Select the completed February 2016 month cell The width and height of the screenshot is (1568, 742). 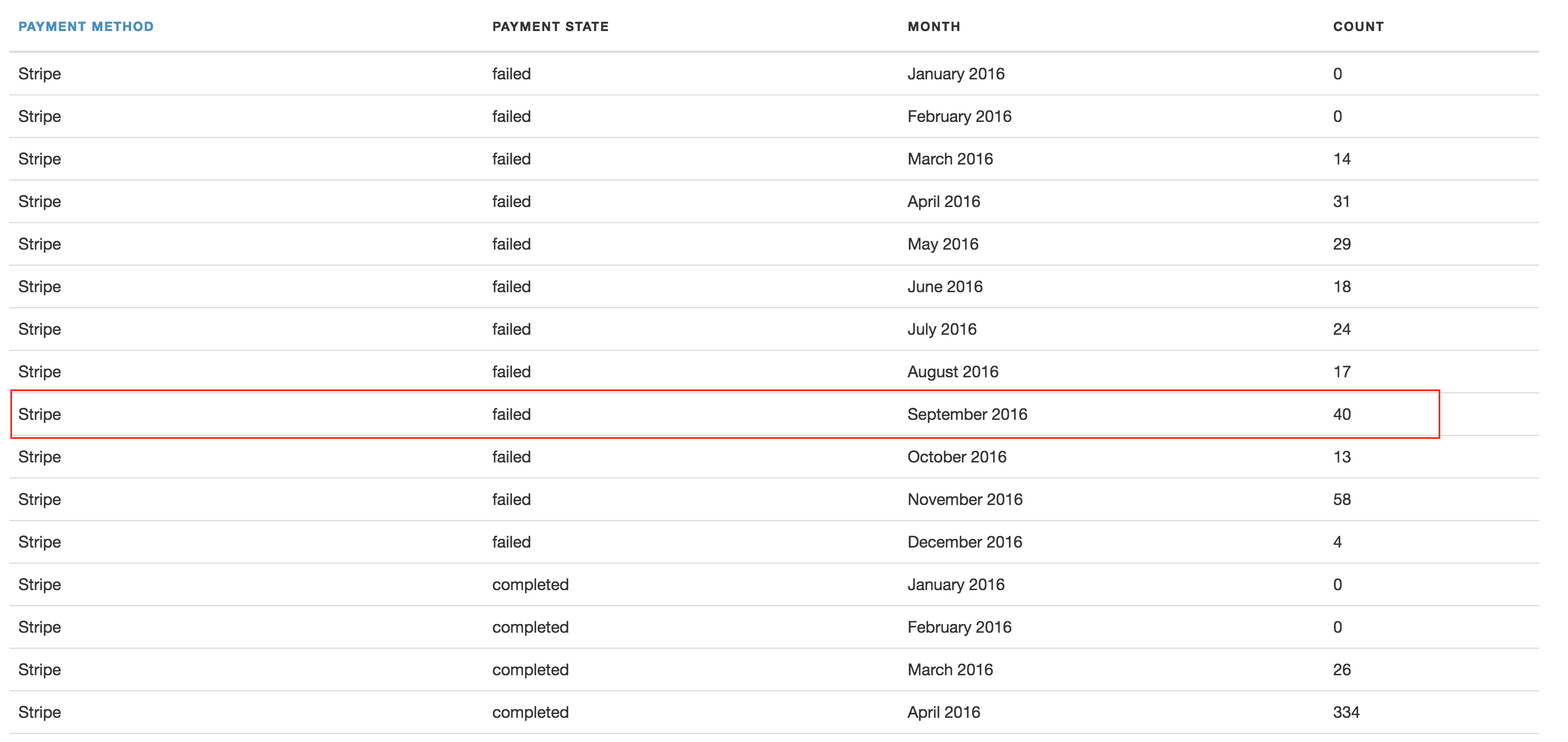coord(959,628)
